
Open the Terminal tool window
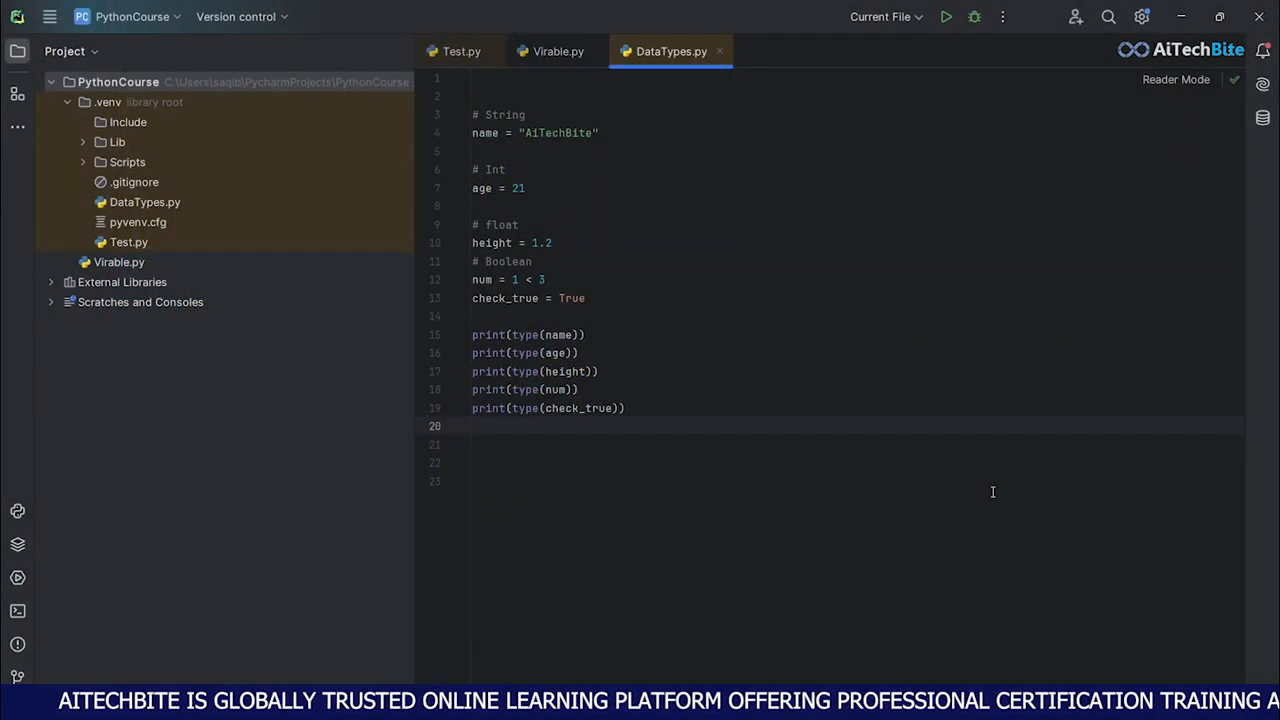click(x=18, y=611)
